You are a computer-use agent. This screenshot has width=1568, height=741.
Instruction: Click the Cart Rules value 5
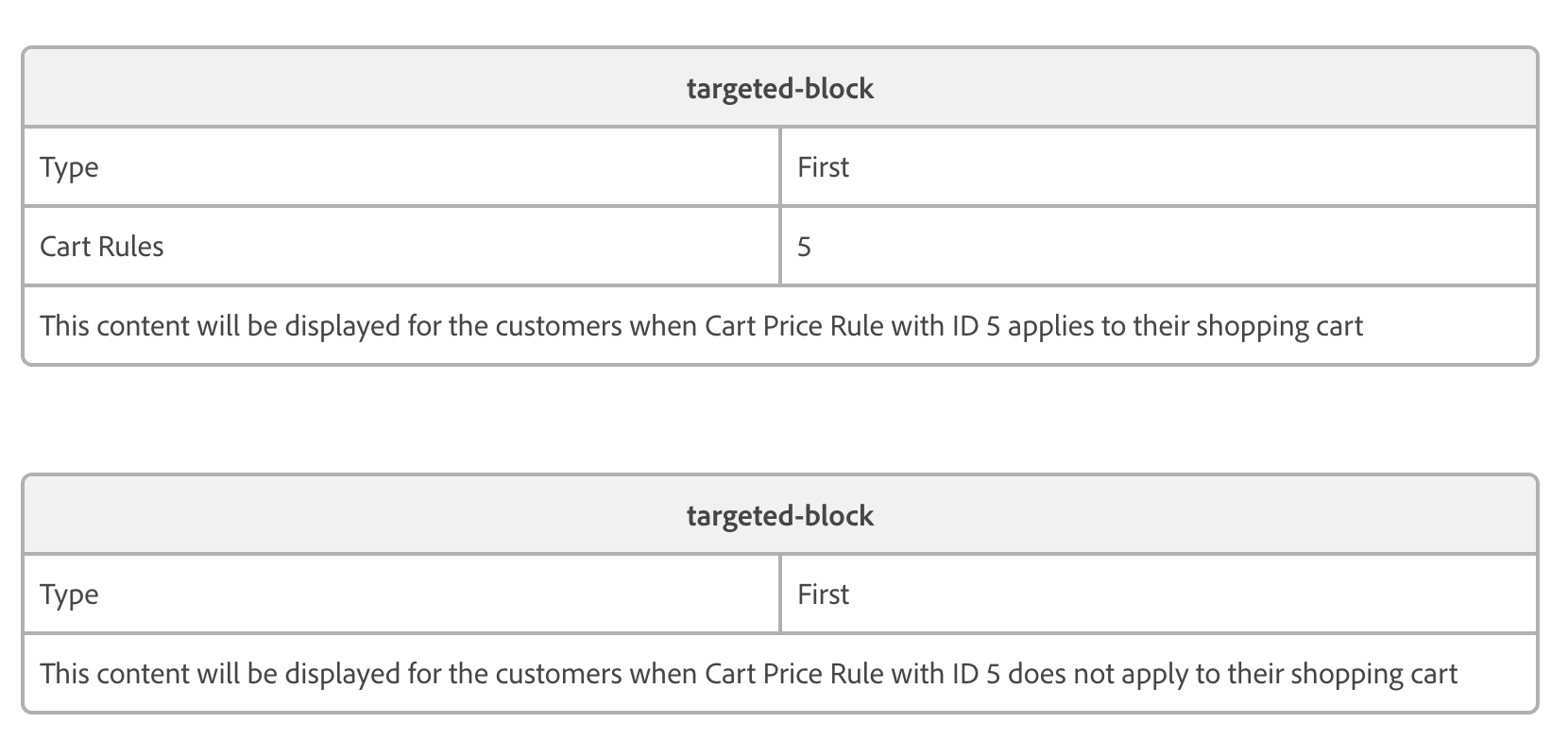point(804,247)
